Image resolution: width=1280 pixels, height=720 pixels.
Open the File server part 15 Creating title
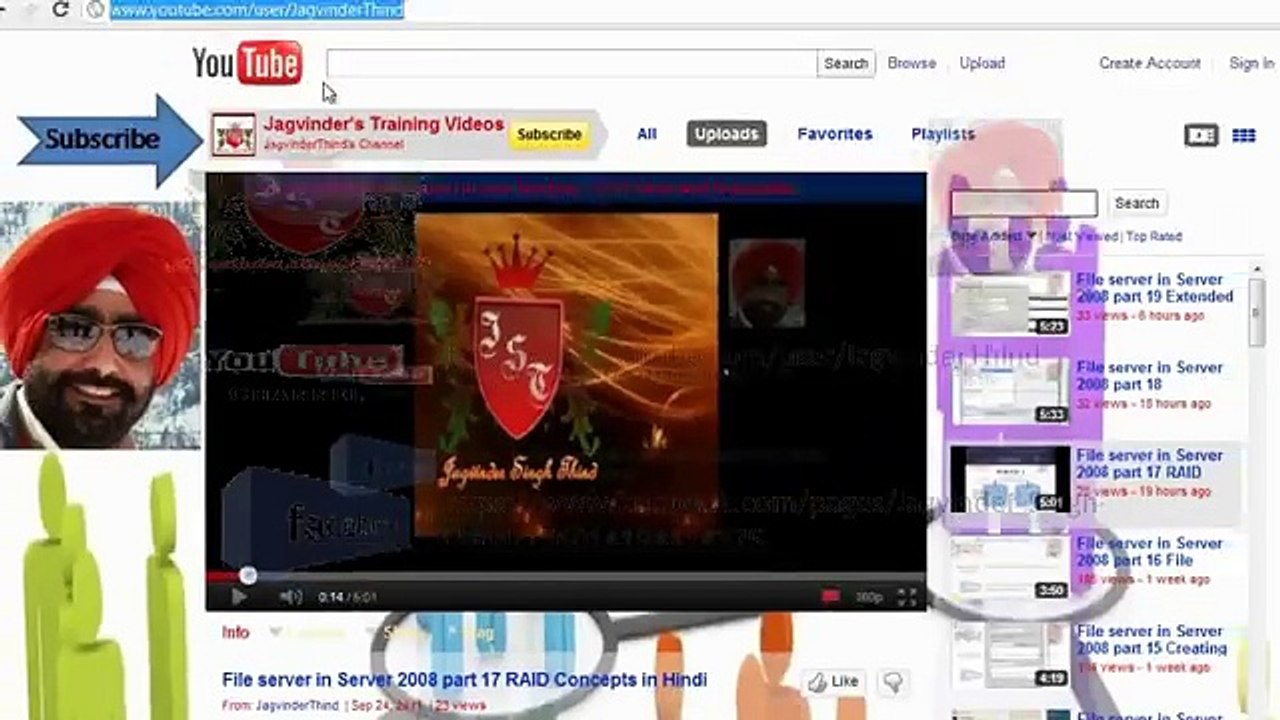(1151, 640)
